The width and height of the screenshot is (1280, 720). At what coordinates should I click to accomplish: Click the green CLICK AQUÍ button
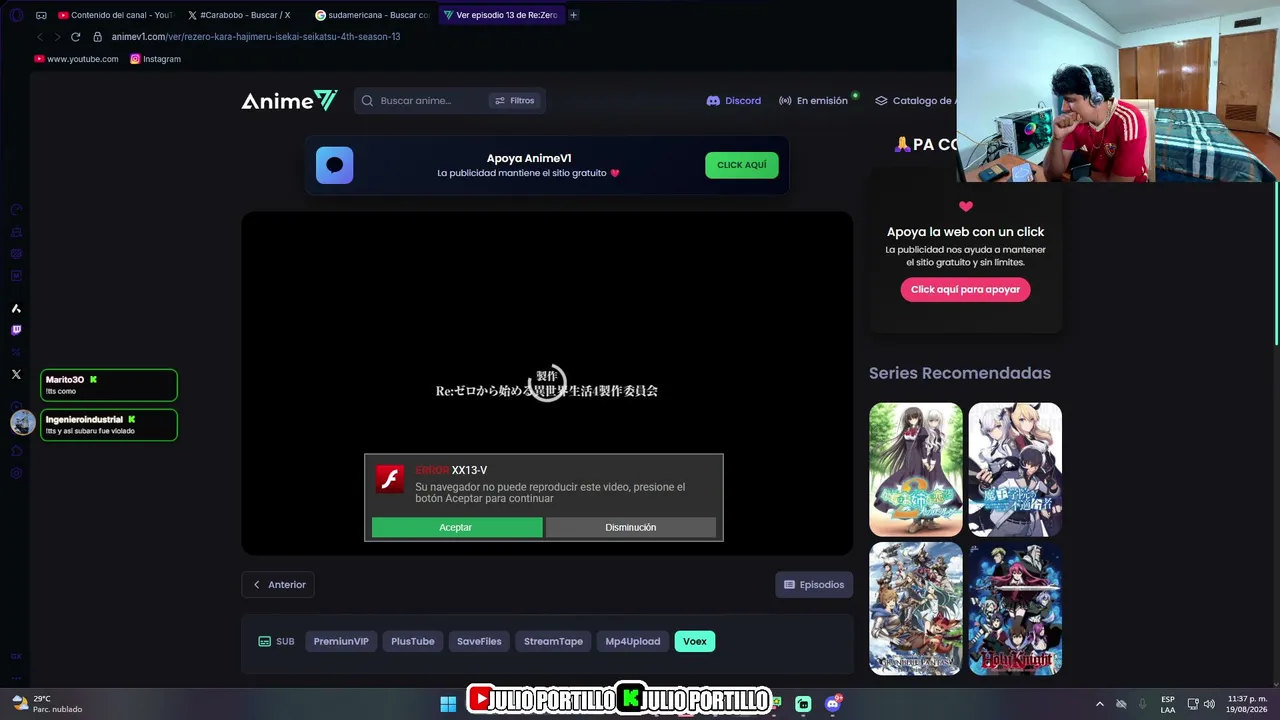(x=742, y=165)
